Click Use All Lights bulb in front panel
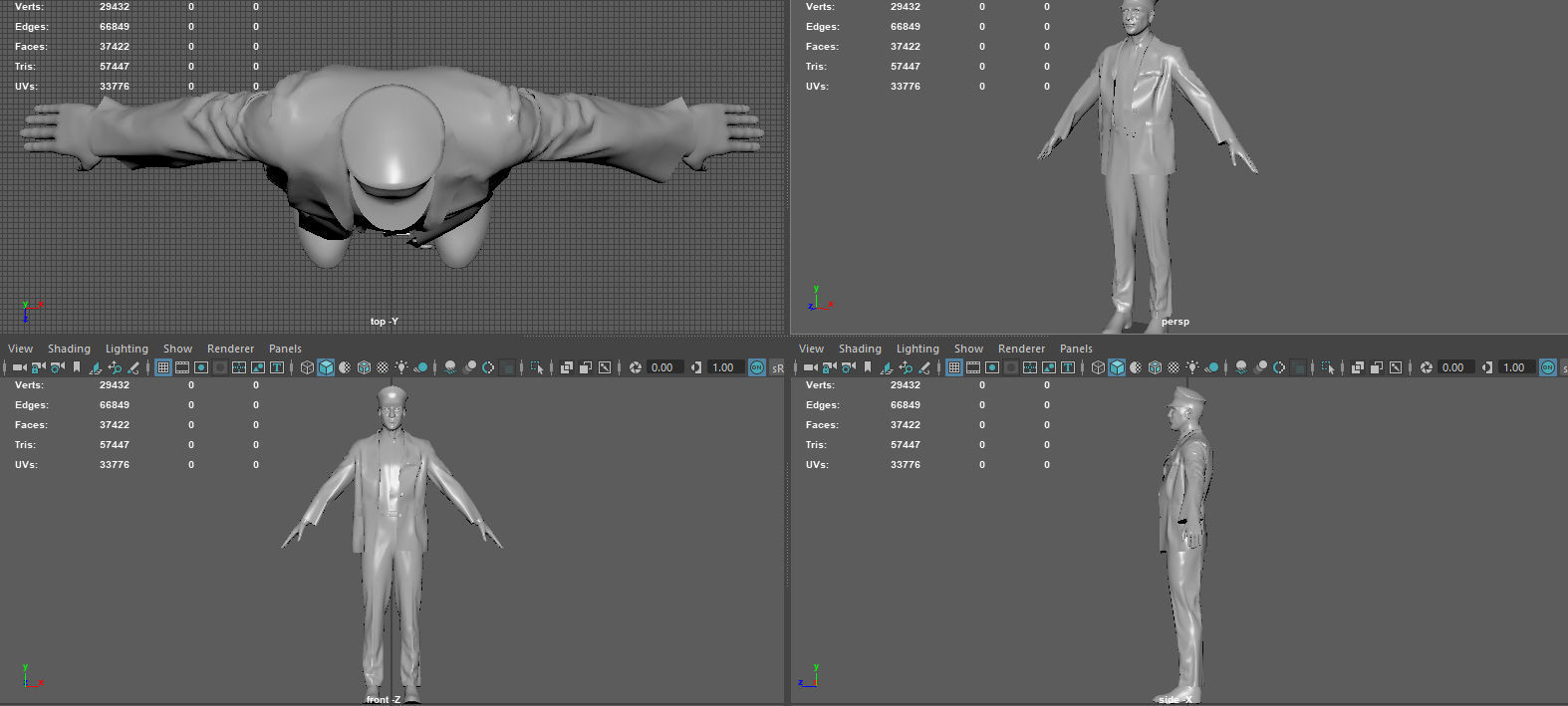Screen dimensions: 1568x706 point(401,367)
